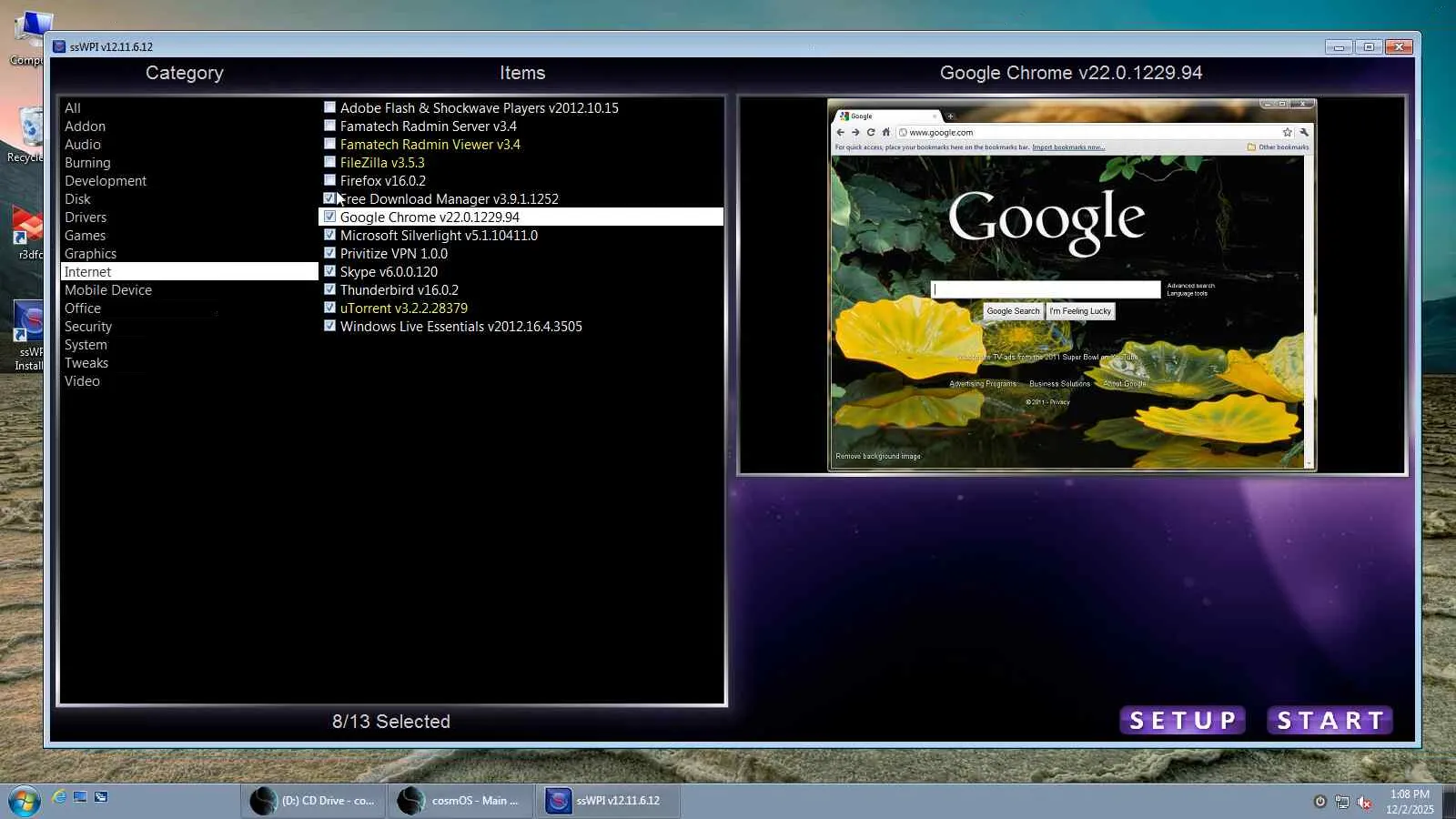Launch Internet Explorer from the quick launch
This screenshot has width=1456, height=819.
pos(59,797)
